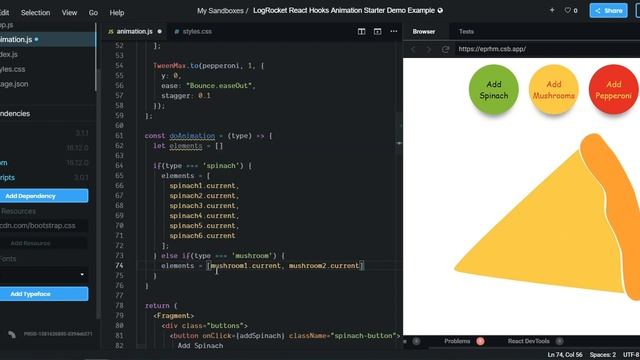Screen dimensions: 640x360
Task: Switch to the styles.css editor tab
Action: pos(197,31)
